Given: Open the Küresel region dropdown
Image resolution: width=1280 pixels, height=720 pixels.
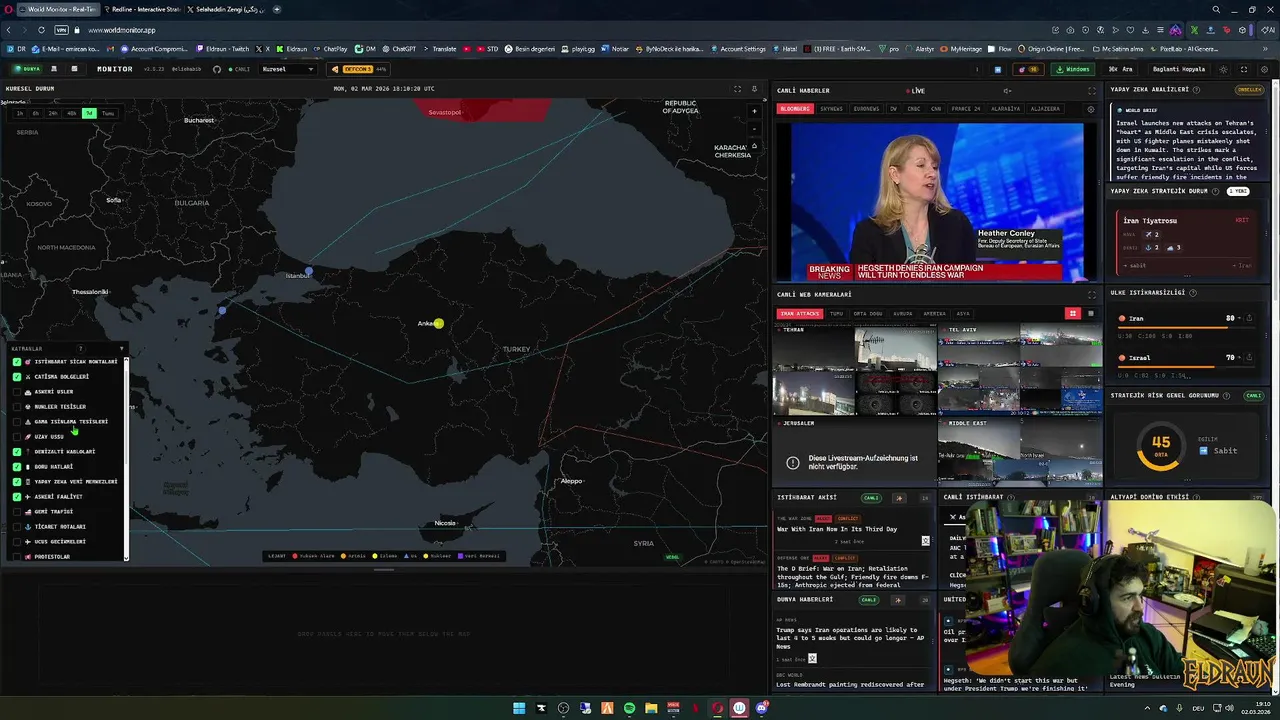Looking at the screenshot, I should (x=287, y=69).
